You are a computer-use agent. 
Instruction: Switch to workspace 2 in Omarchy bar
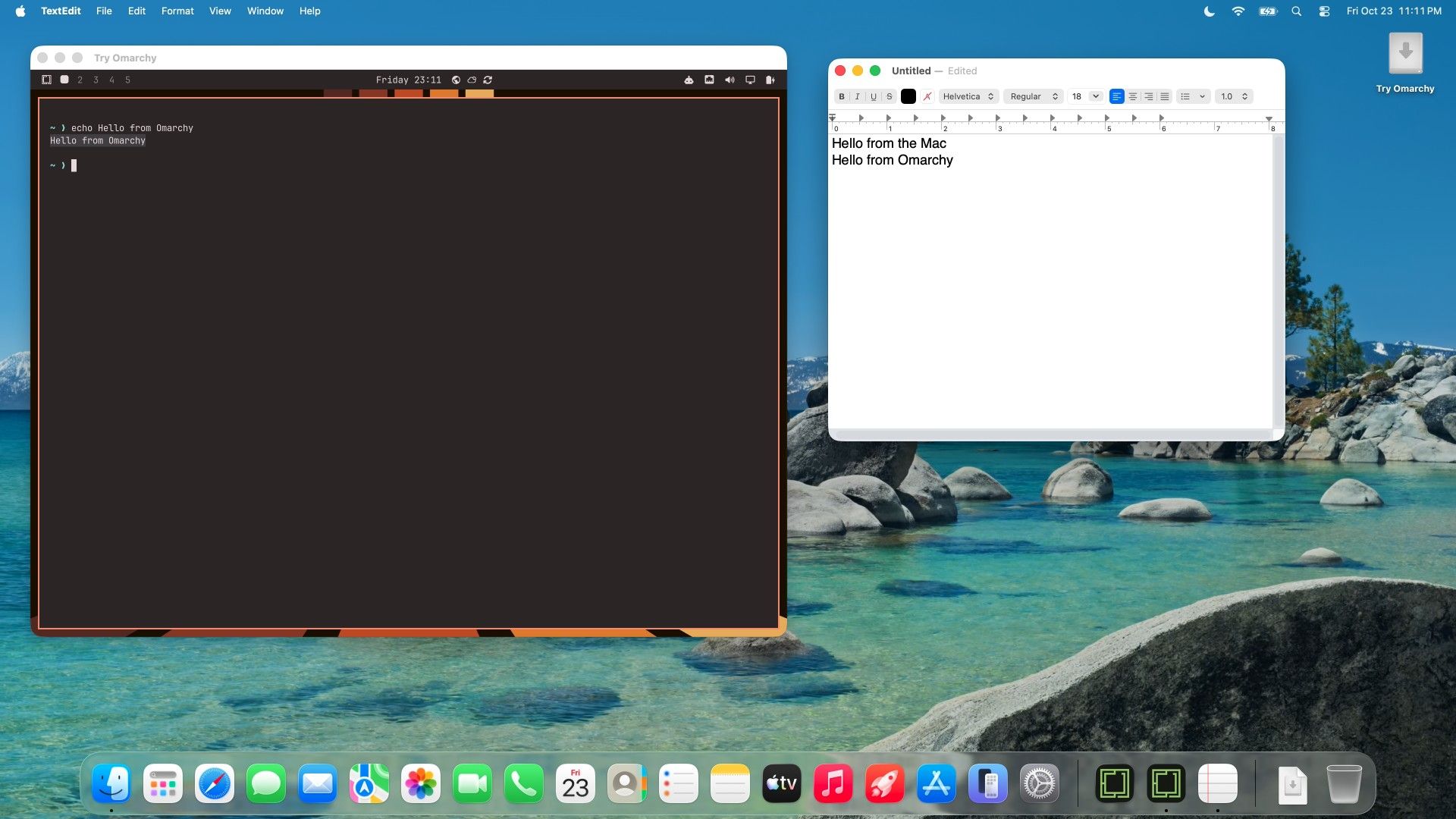coord(80,80)
